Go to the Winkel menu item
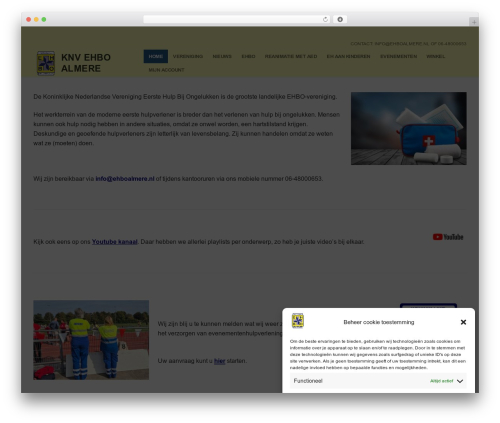The height and width of the screenshot is (423, 500). coord(435,56)
